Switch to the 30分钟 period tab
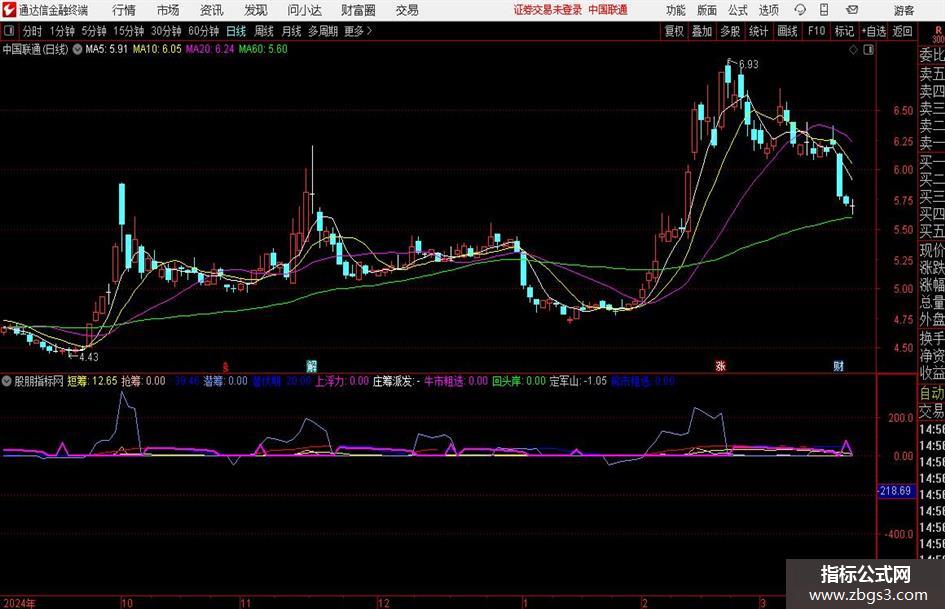 (x=166, y=31)
